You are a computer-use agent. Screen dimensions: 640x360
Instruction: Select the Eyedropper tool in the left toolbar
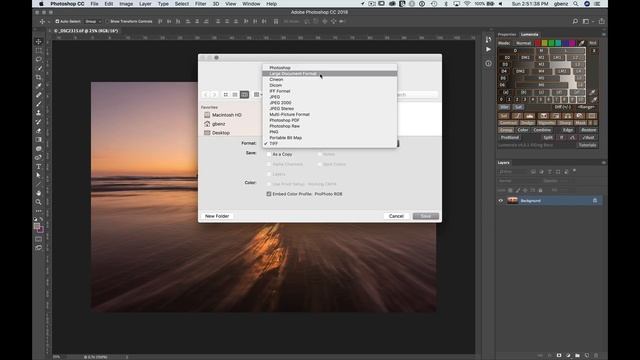tap(39, 86)
